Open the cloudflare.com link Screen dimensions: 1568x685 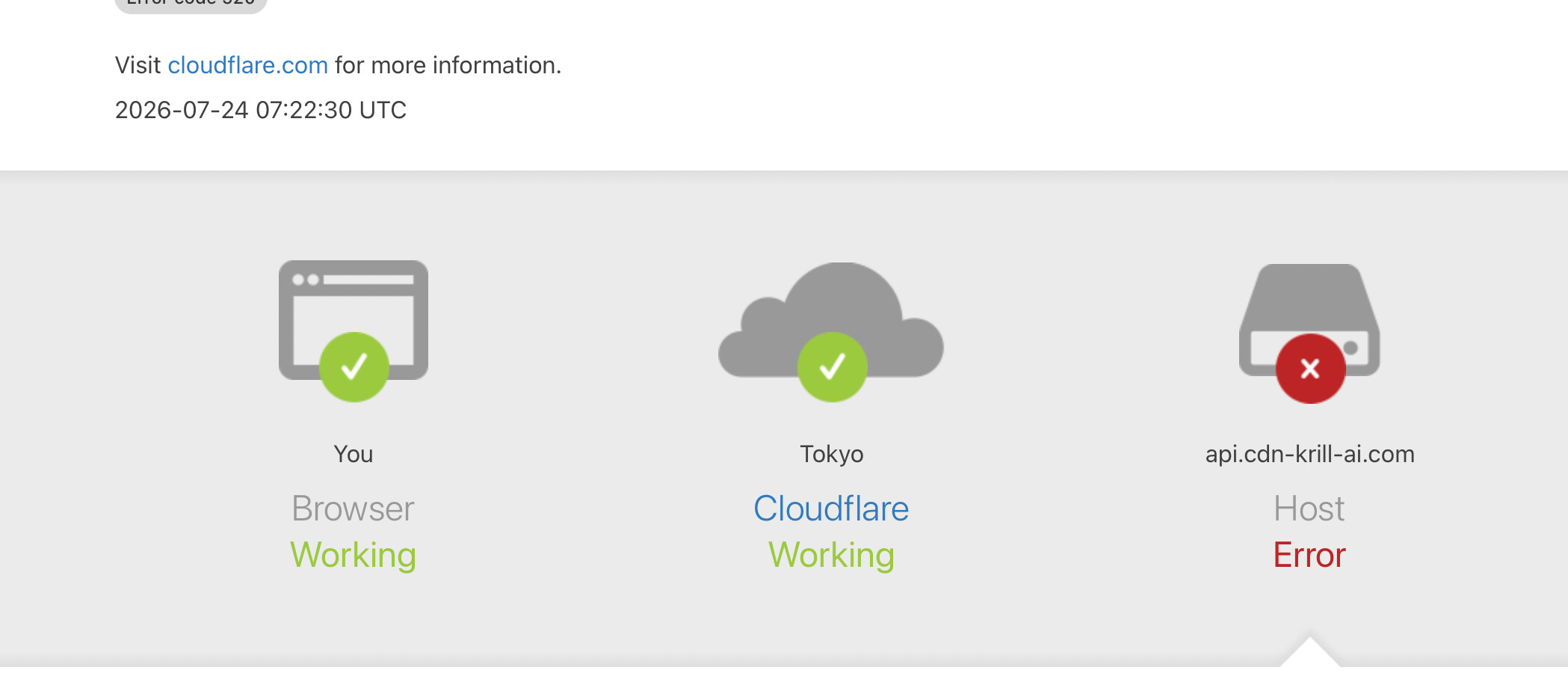247,66
